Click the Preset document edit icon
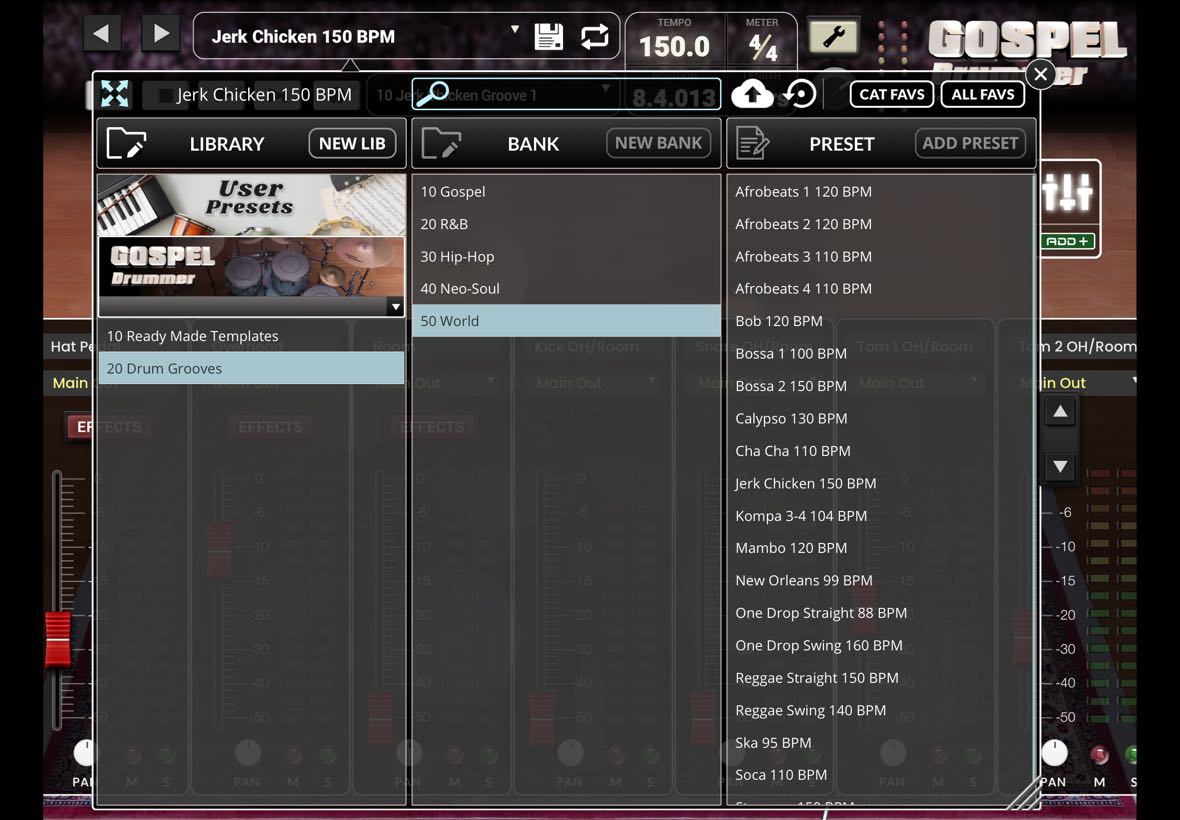This screenshot has width=1180, height=820. [753, 143]
